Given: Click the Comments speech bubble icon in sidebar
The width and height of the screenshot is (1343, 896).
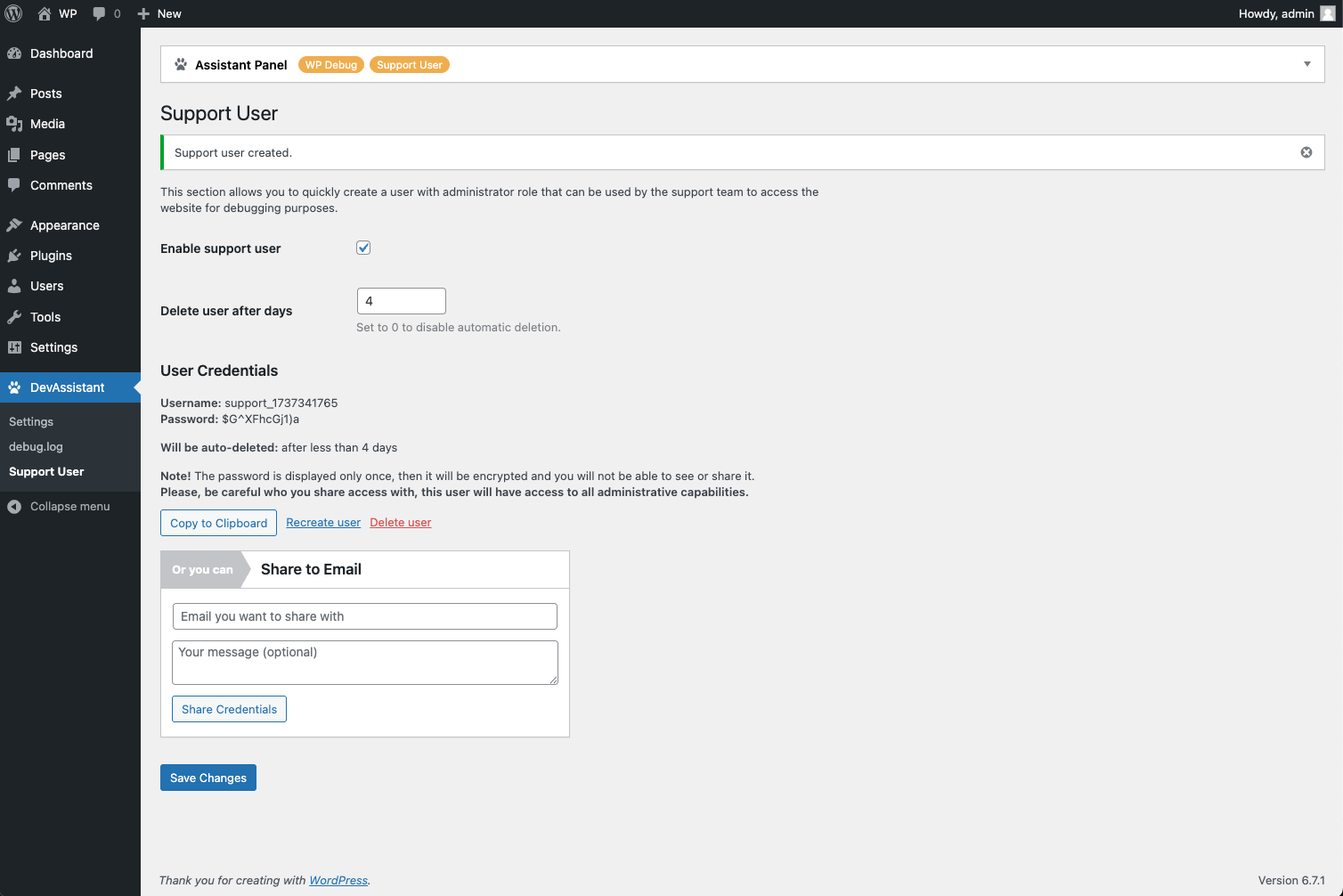Looking at the screenshot, I should (x=14, y=185).
